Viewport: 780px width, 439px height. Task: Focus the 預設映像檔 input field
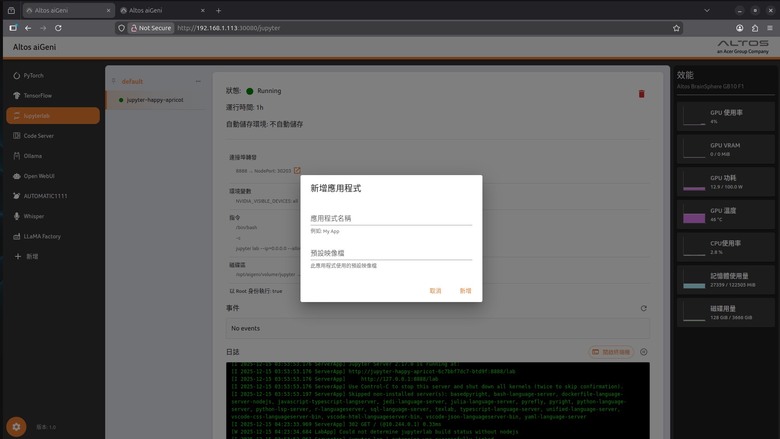pyautogui.click(x=391, y=253)
